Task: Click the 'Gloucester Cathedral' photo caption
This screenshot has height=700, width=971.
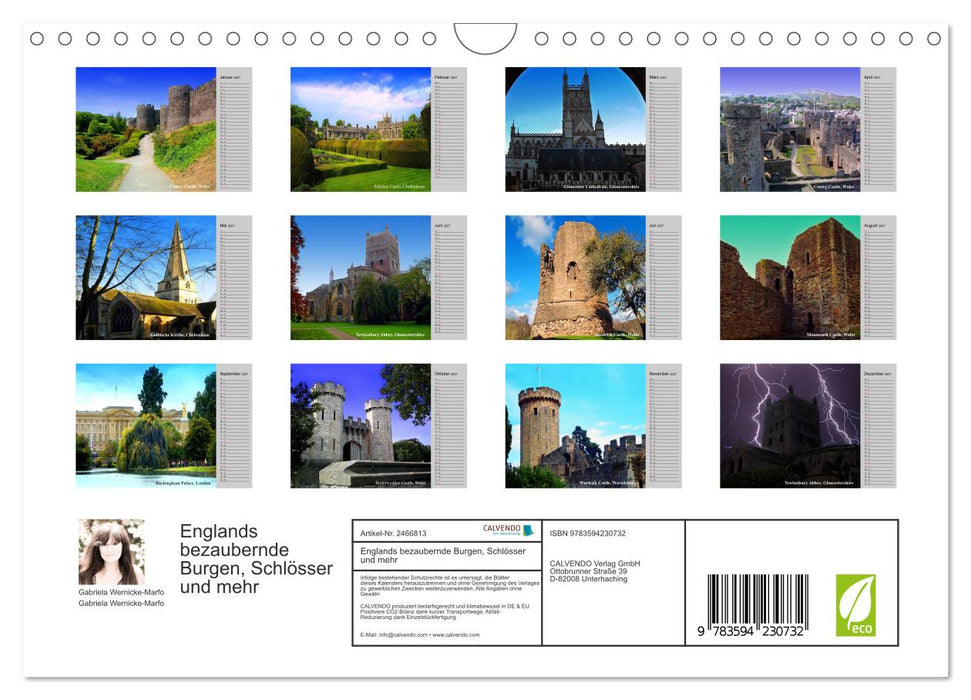Action: (x=601, y=186)
